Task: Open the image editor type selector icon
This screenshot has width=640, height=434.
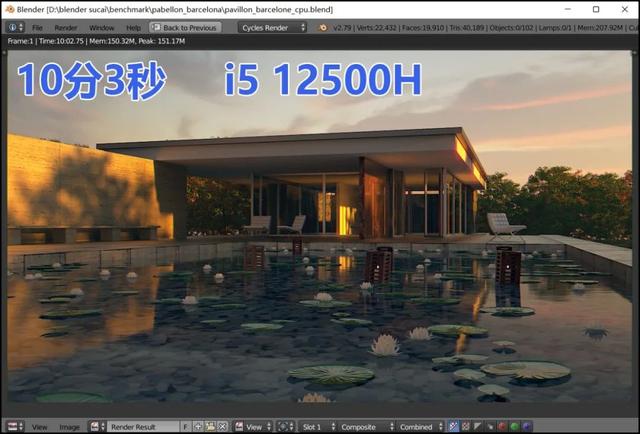Action: (16, 427)
